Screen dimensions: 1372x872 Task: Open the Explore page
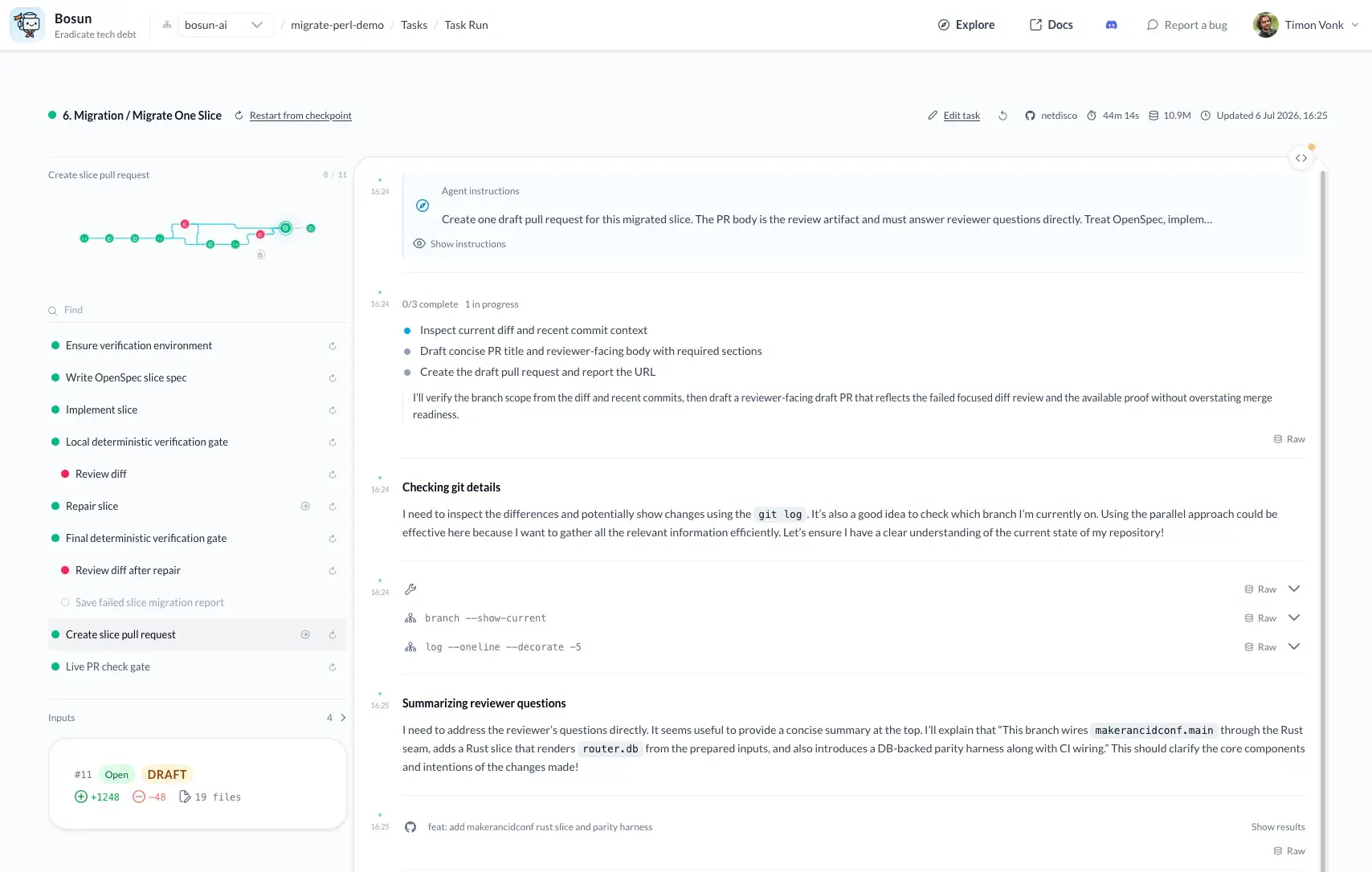(966, 25)
